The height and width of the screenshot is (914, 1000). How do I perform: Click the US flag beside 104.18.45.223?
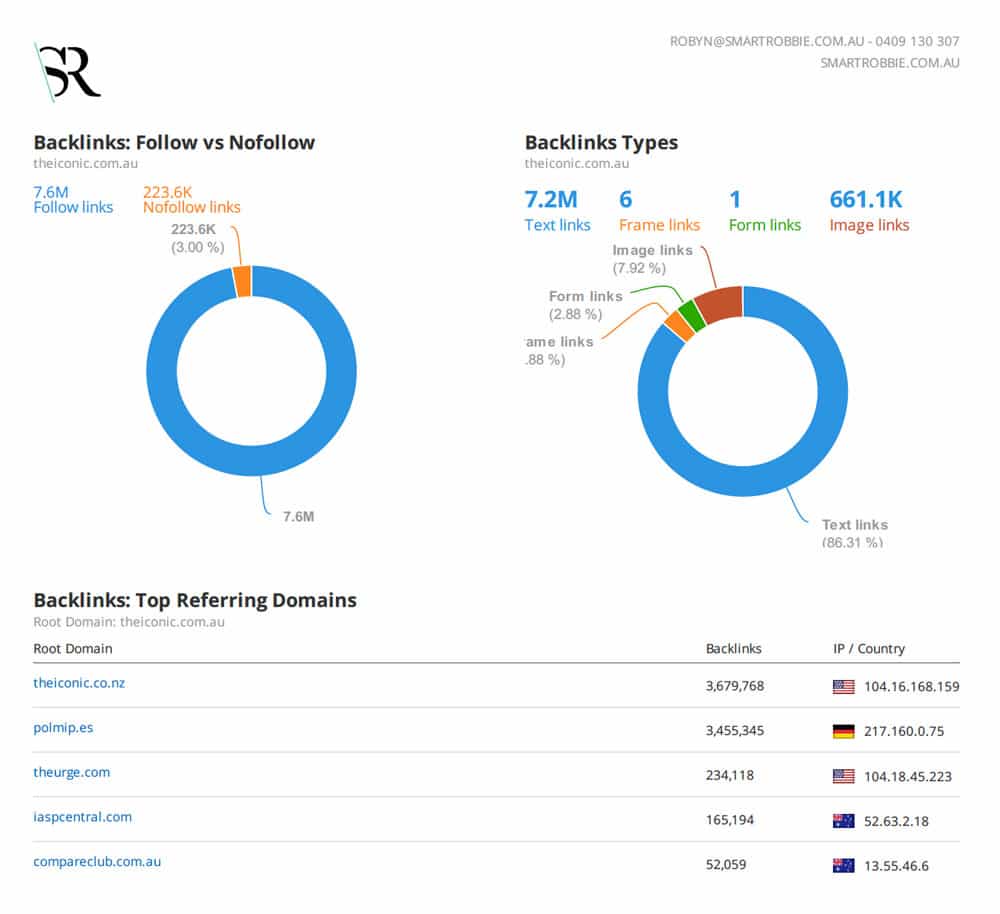point(843,776)
